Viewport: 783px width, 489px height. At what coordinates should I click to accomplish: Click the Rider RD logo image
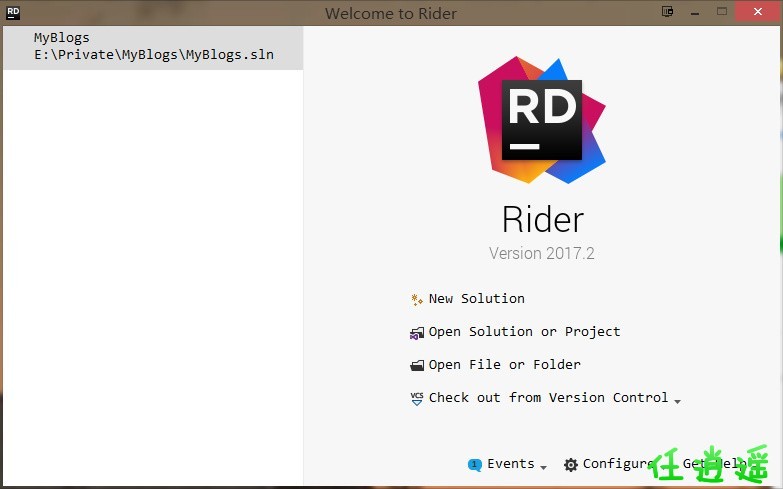click(x=542, y=120)
